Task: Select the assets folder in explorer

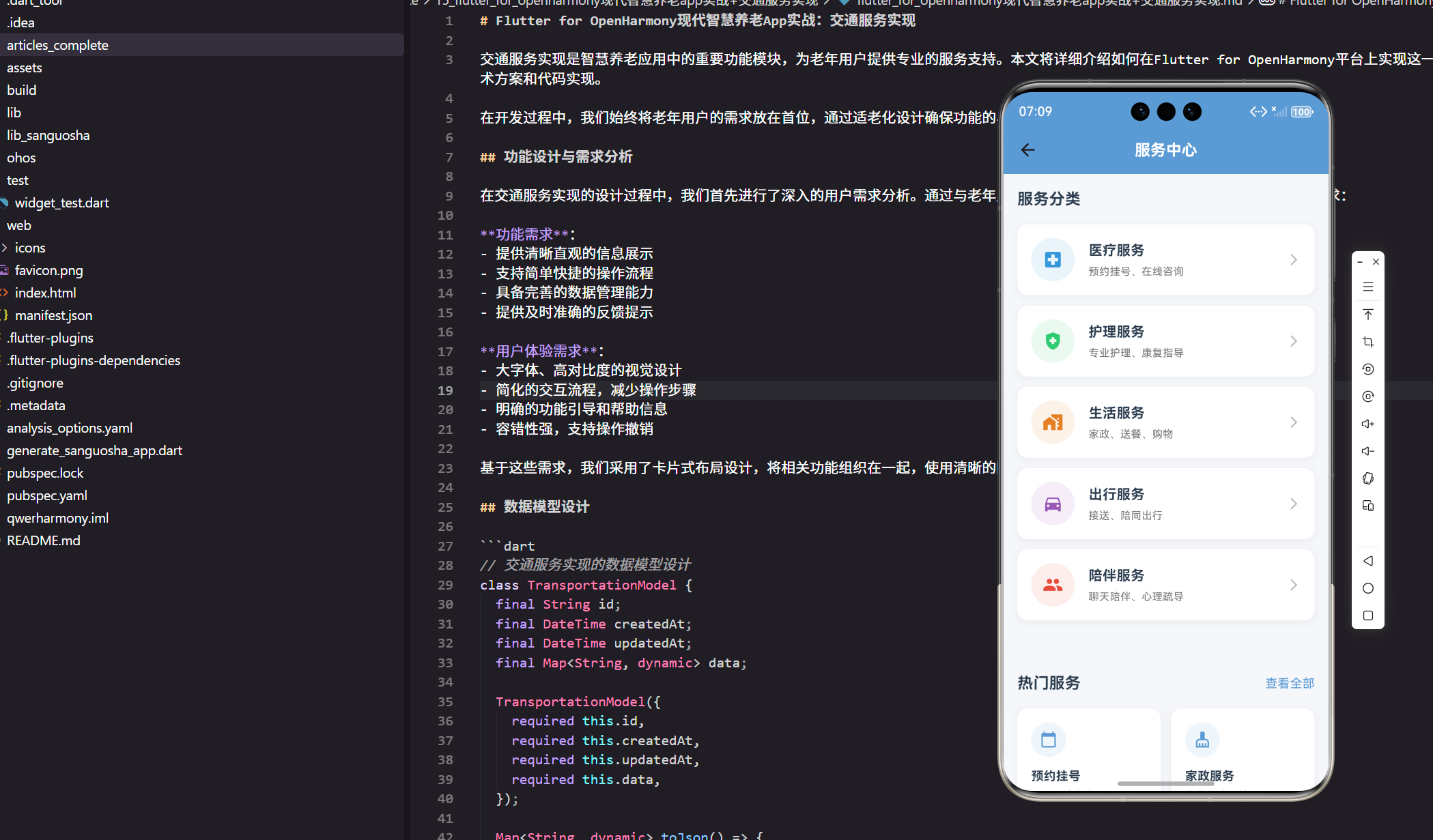Action: 202,68
